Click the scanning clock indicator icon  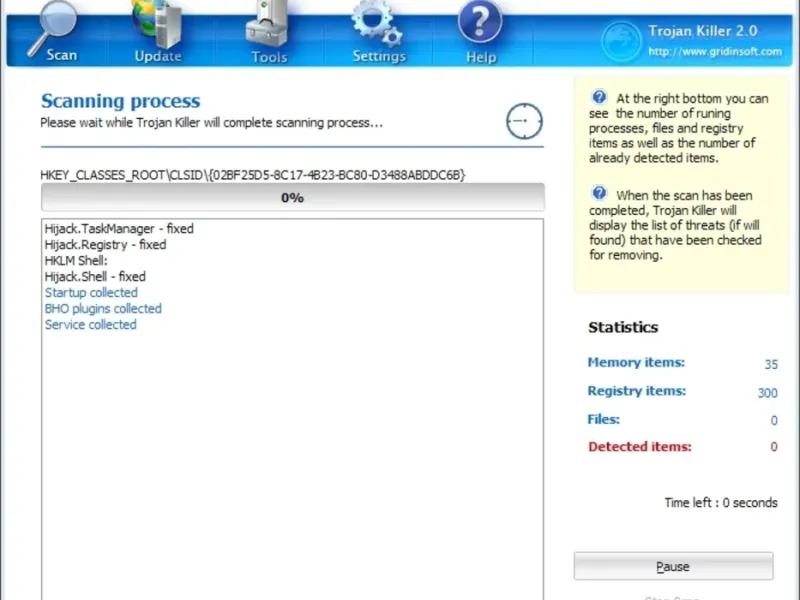[524, 121]
